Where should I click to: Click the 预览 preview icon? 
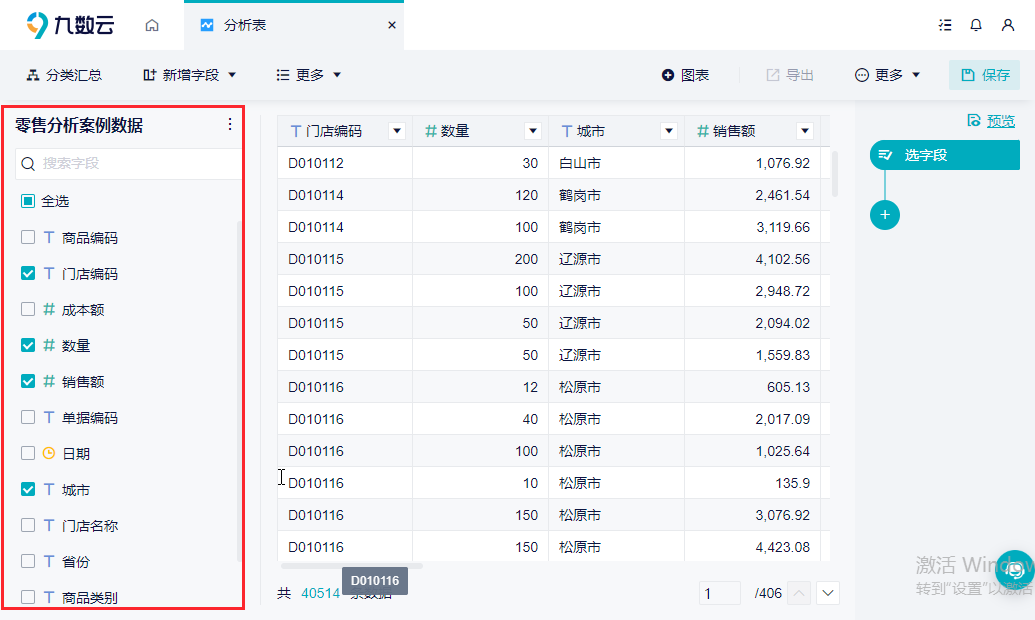pos(974,120)
